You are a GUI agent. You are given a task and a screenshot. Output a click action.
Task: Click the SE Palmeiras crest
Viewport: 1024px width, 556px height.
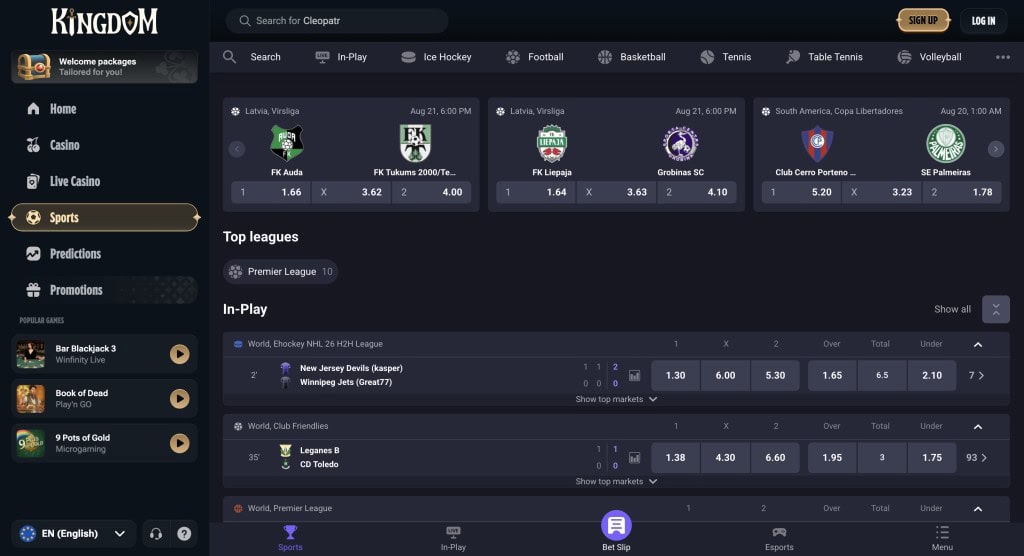946,143
